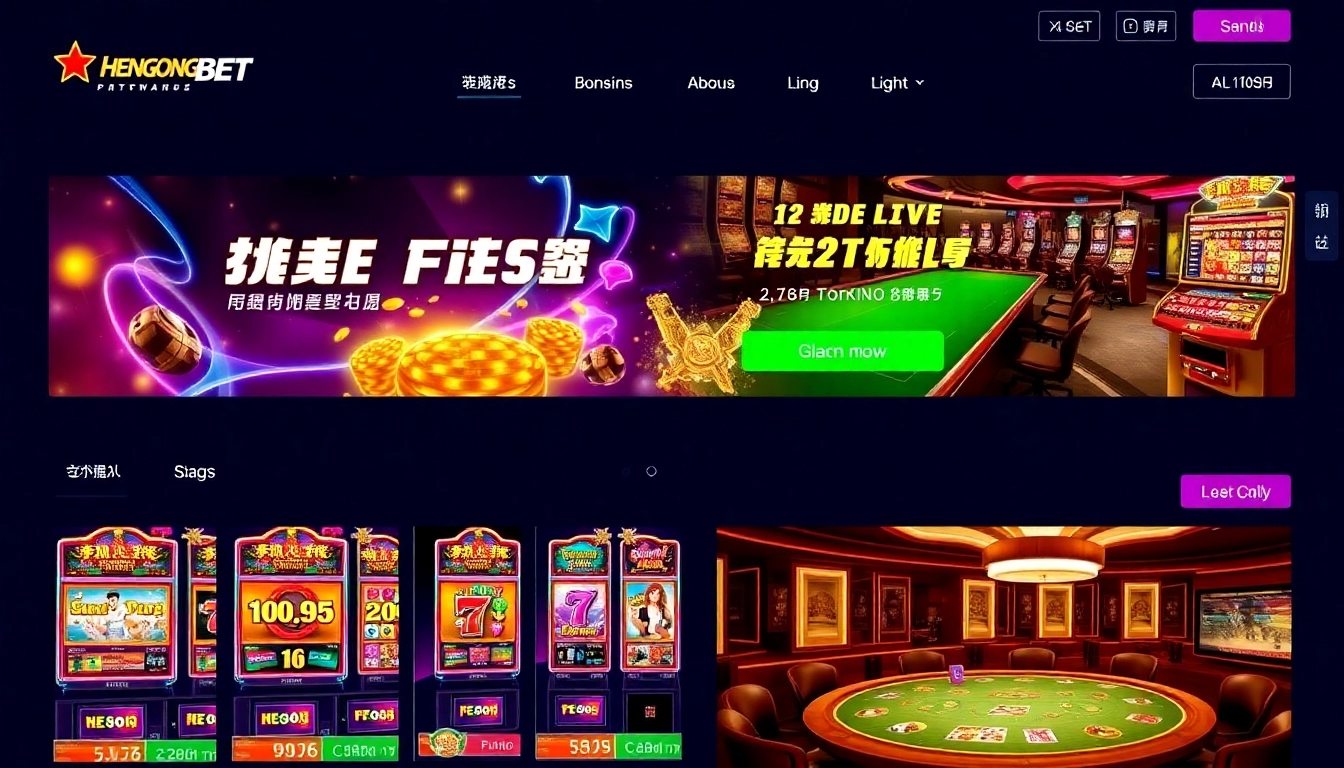Select the first underlined navigation tab
The width and height of the screenshot is (1344, 768).
pos(489,83)
